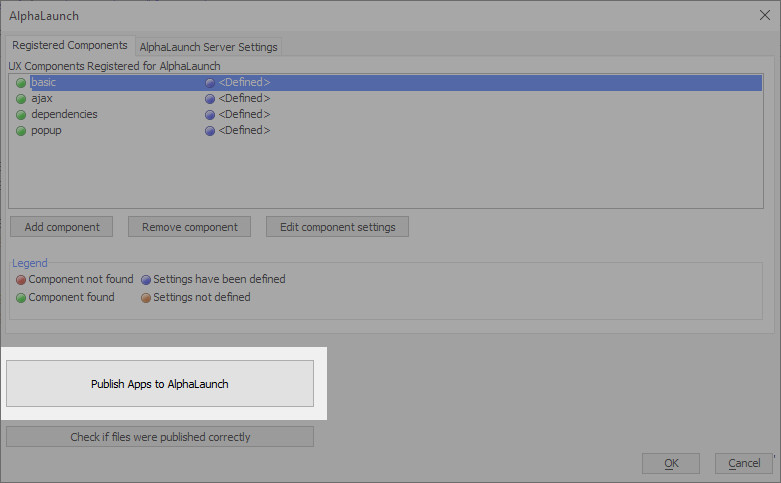
Task: Select the popup component entry
Action: tap(386, 130)
